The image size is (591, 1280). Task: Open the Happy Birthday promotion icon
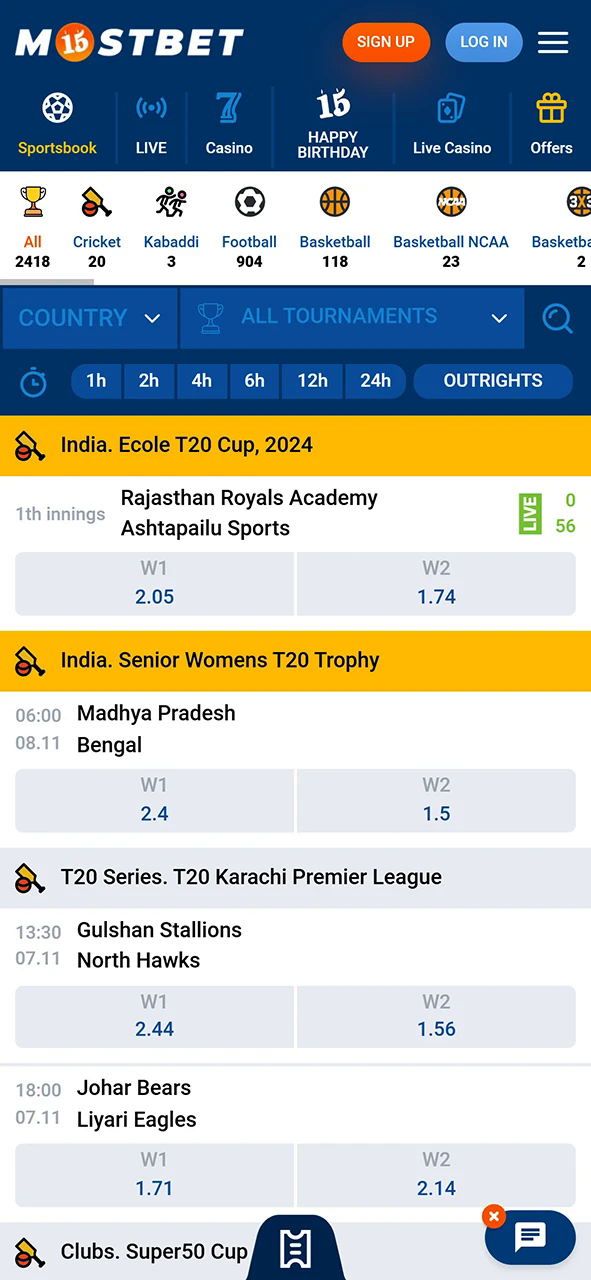[x=333, y=105]
